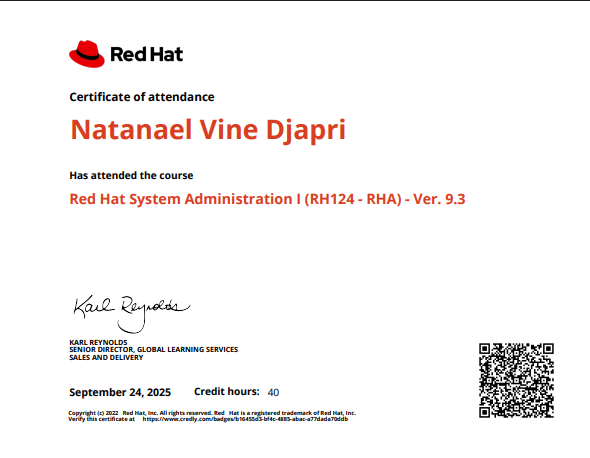
Task: Select the 'Certificate of attendance' heading
Action: (142, 97)
